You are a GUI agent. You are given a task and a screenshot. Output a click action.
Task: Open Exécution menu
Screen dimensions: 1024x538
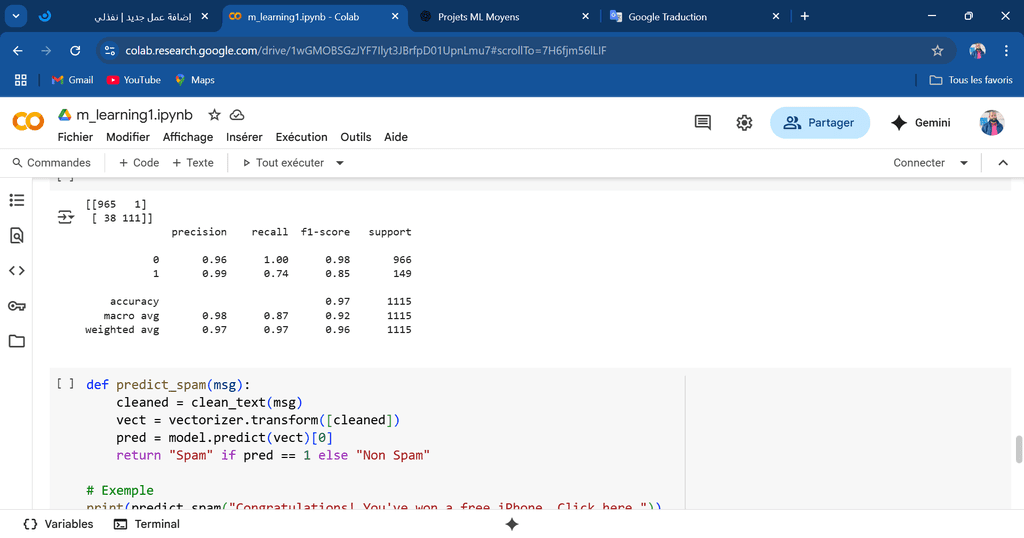tap(301, 137)
